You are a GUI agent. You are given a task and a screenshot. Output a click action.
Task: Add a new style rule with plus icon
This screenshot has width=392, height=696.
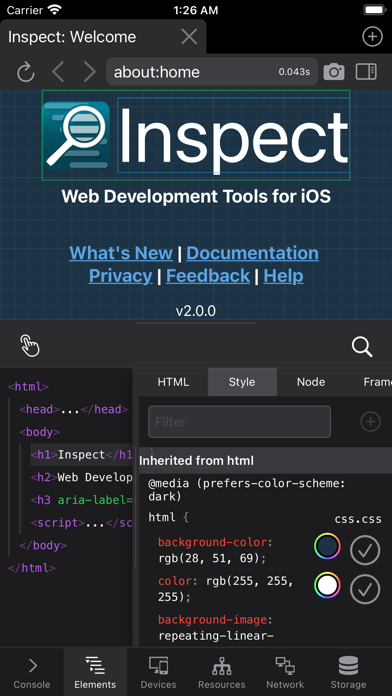point(370,421)
